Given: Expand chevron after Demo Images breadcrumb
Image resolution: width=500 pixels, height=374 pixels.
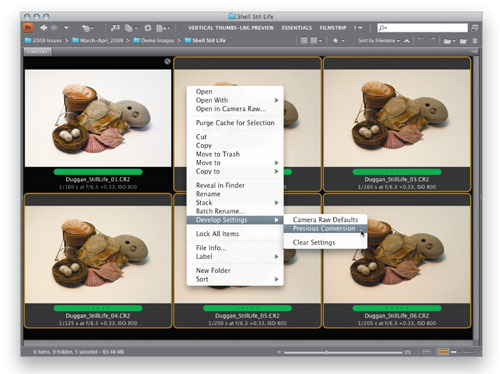Looking at the screenshot, I should pos(179,41).
